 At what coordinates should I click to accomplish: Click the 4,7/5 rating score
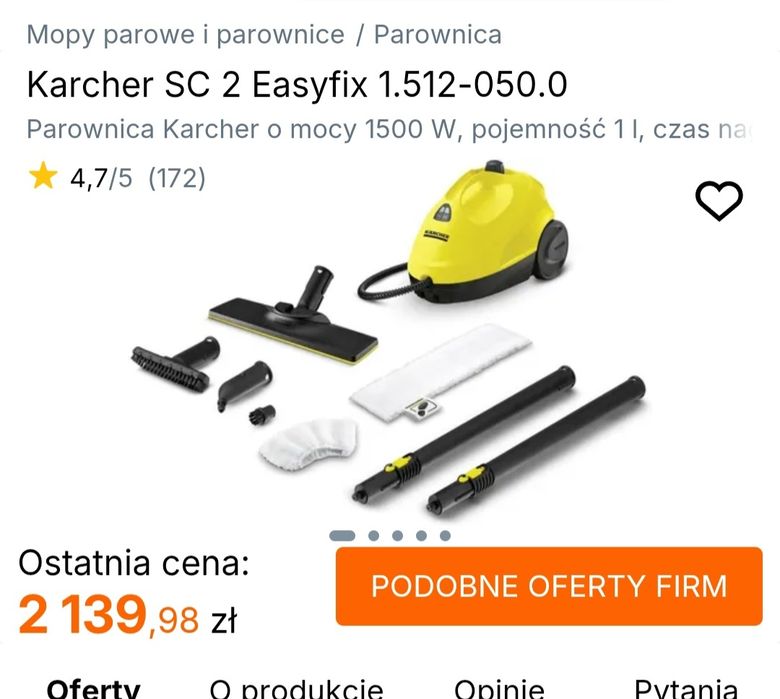tap(101, 178)
